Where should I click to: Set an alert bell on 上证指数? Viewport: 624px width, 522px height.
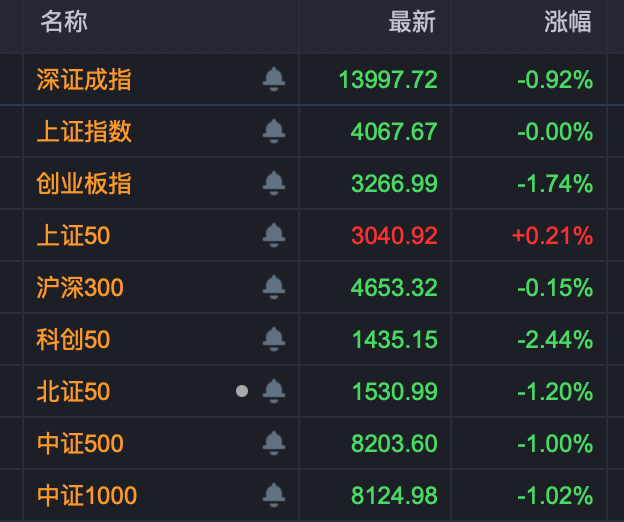274,132
